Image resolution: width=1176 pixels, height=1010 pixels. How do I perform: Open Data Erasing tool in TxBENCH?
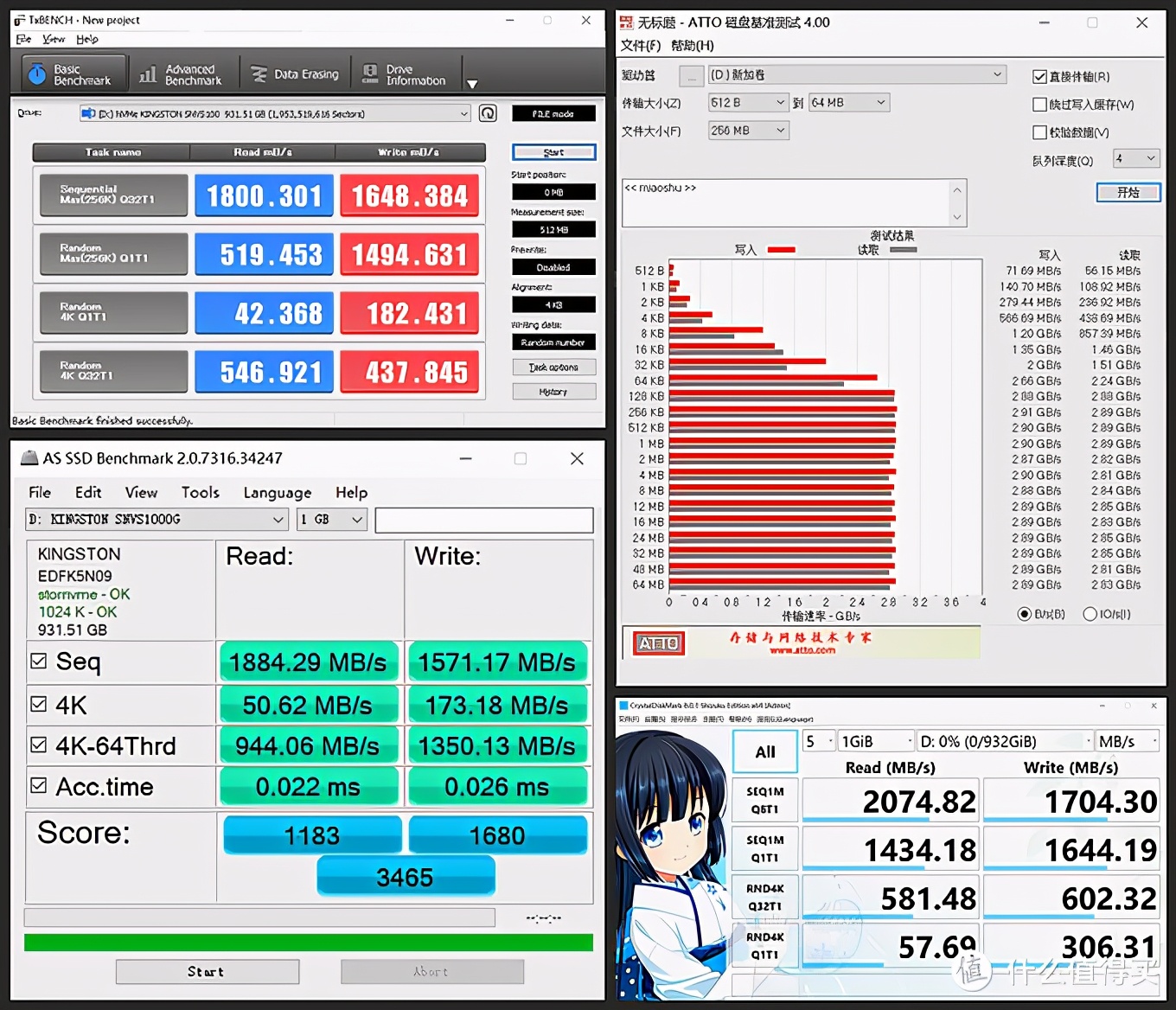tap(294, 74)
